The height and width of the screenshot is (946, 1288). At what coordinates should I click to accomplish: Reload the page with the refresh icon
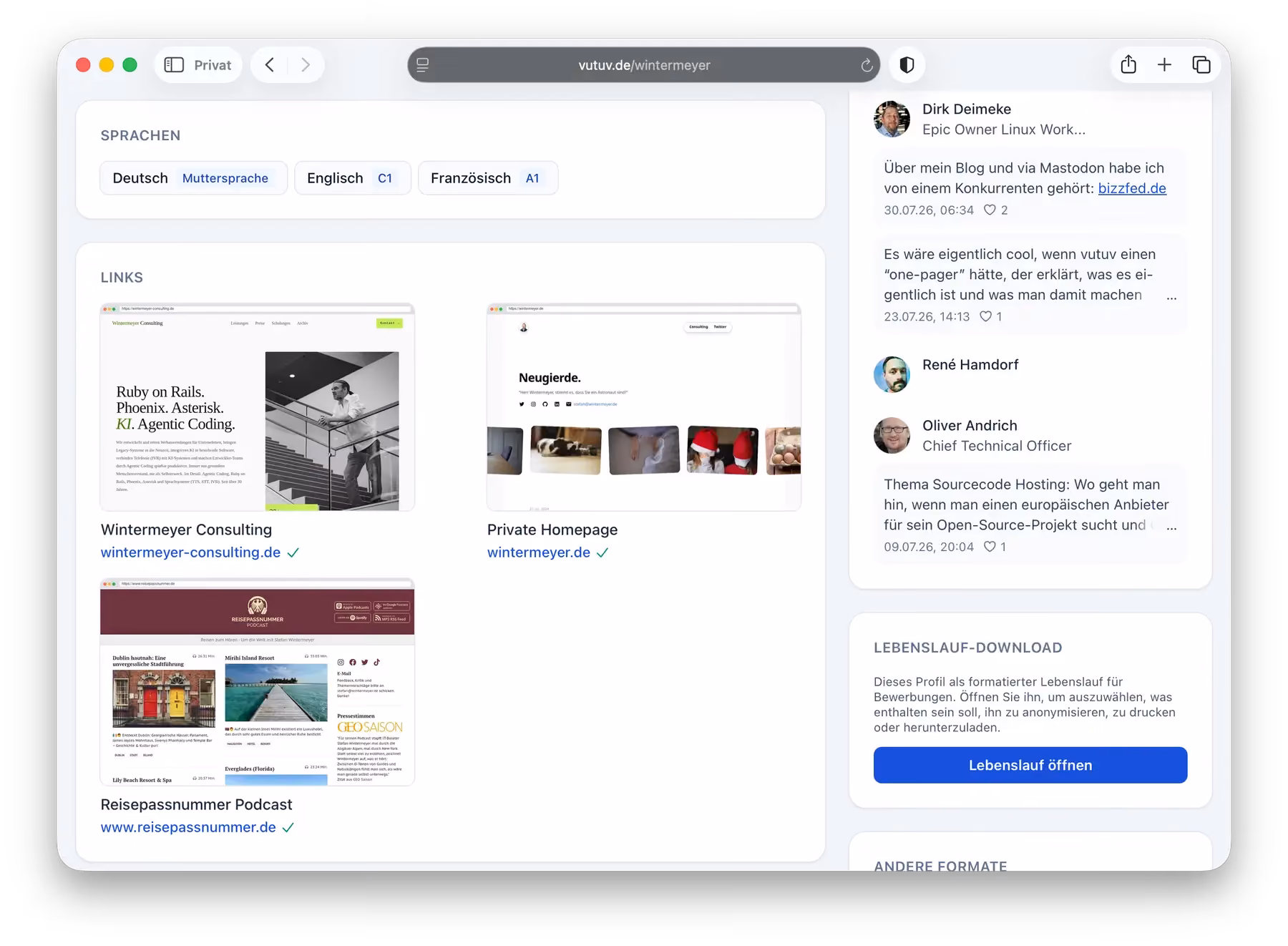(867, 65)
